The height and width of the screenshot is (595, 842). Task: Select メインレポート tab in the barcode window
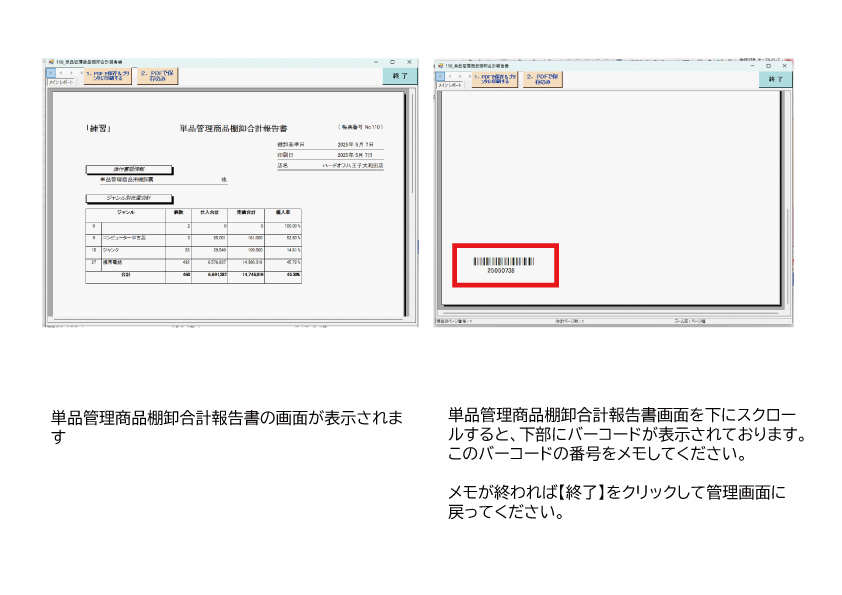pyautogui.click(x=450, y=86)
